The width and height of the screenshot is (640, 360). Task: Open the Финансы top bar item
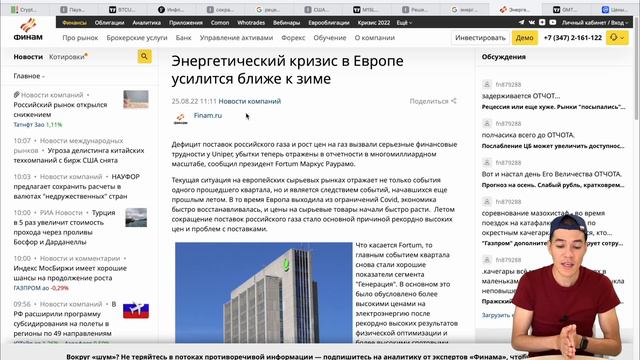(x=75, y=22)
